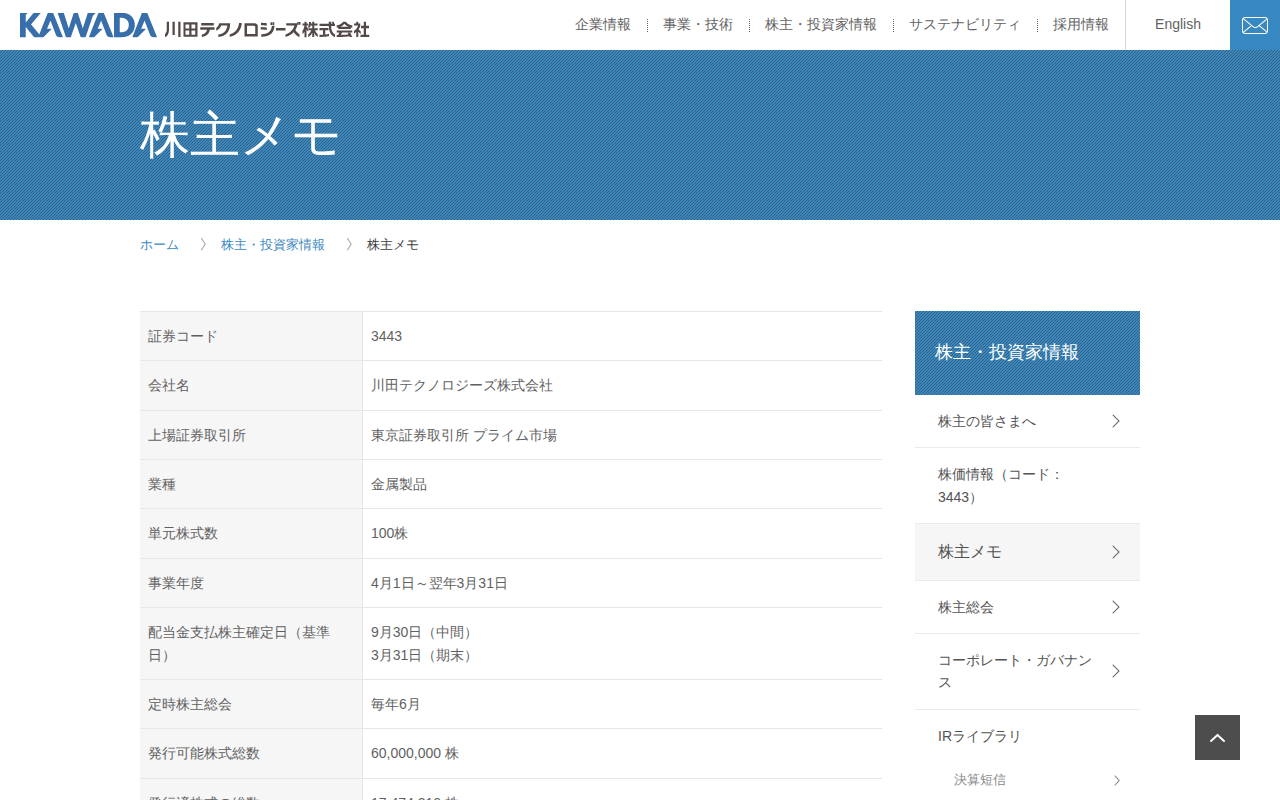This screenshot has width=1280, height=800.
Task: Click the KAWADA company logo
Action: pyautogui.click(x=195, y=25)
